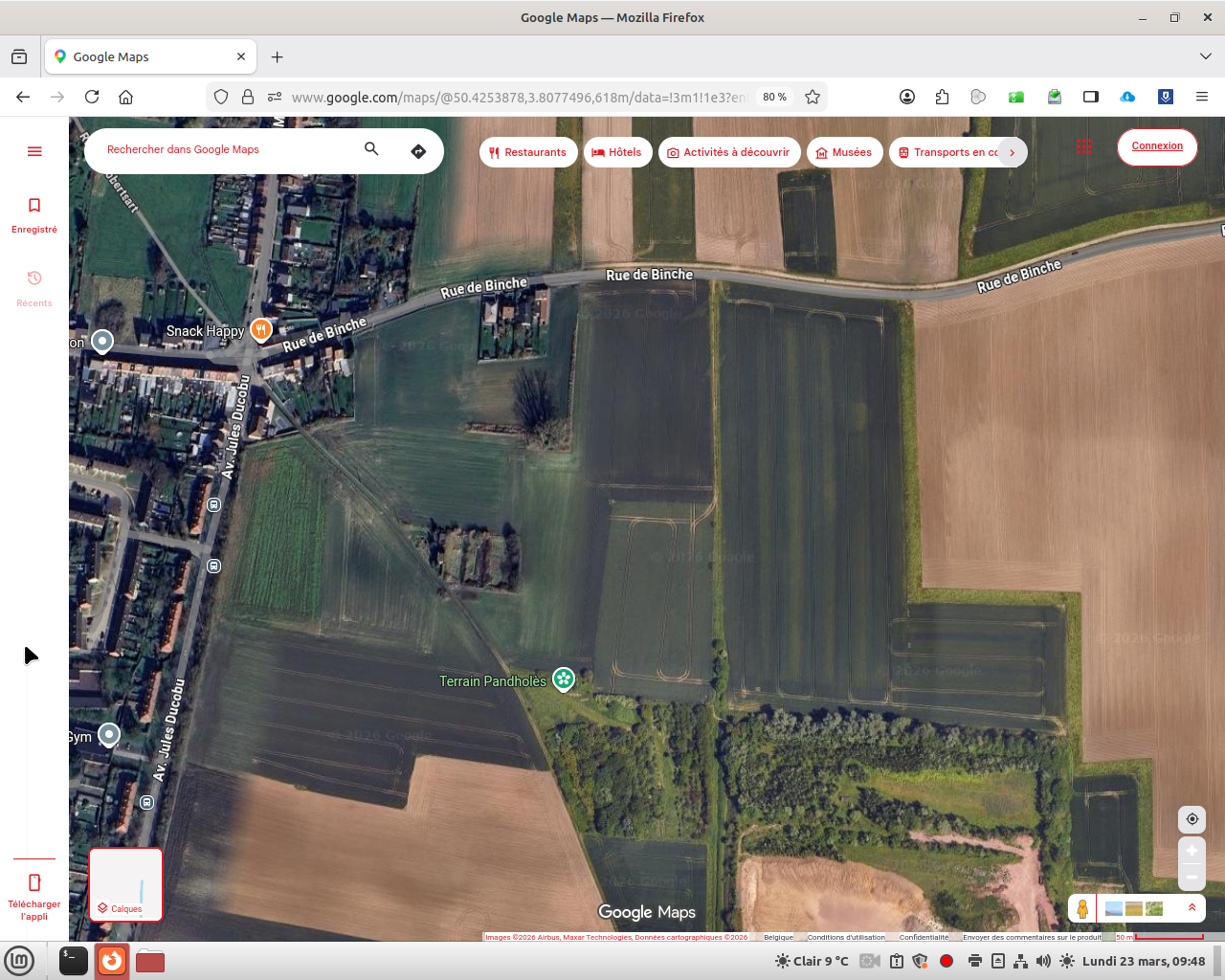Click the search magnifier icon
Image resolution: width=1225 pixels, height=980 pixels.
pyautogui.click(x=371, y=149)
